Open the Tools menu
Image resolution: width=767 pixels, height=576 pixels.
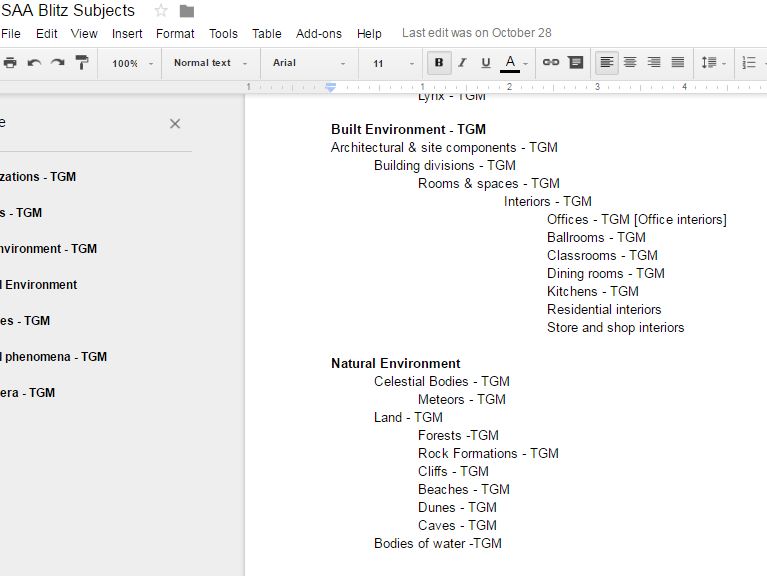point(223,34)
